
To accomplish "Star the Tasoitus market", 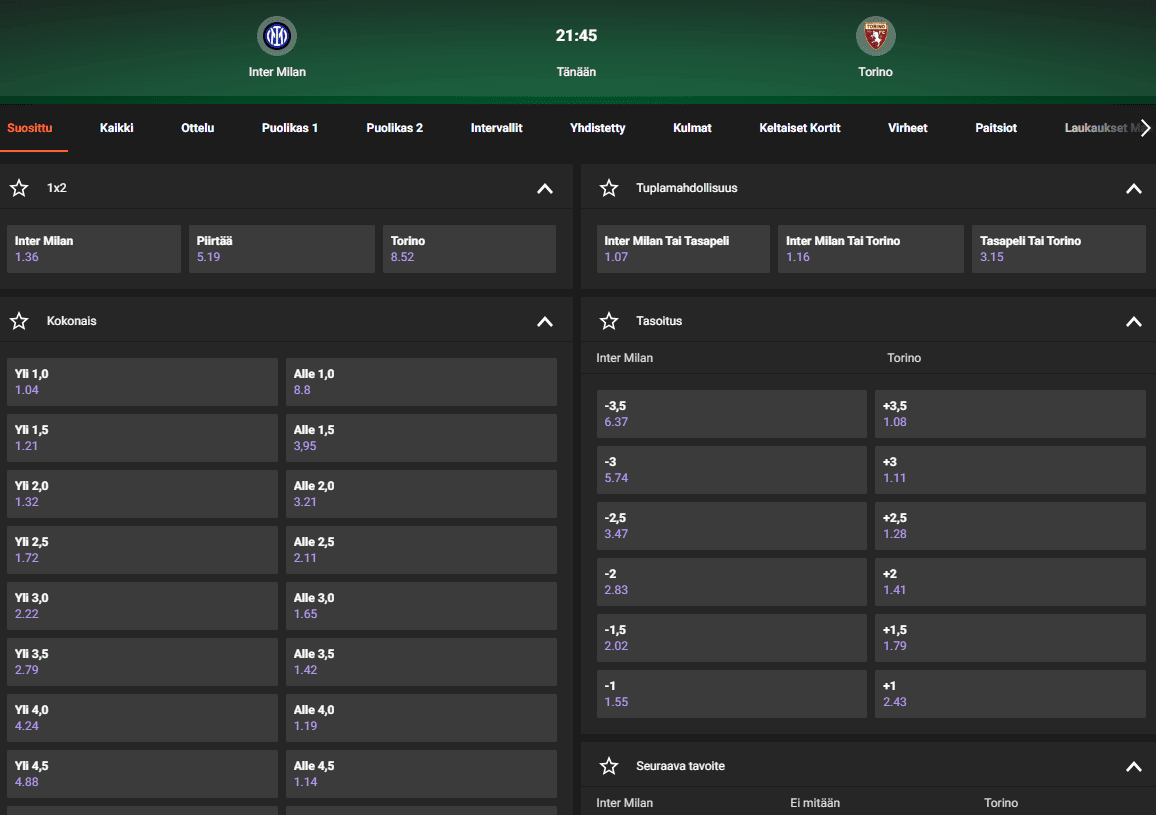I will 609,321.
